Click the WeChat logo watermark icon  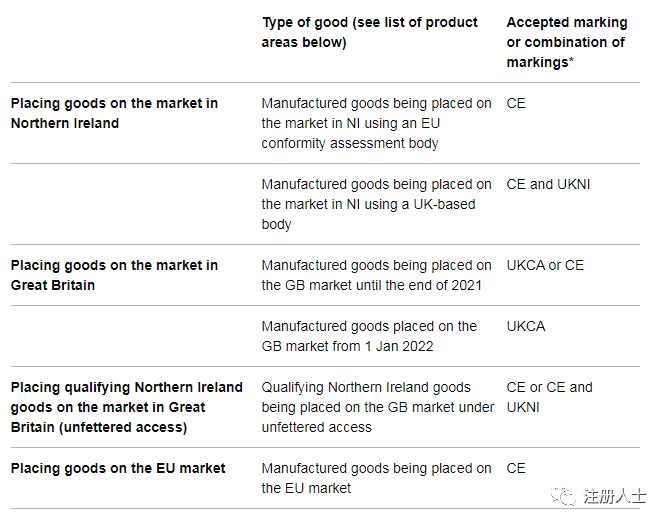(566, 496)
